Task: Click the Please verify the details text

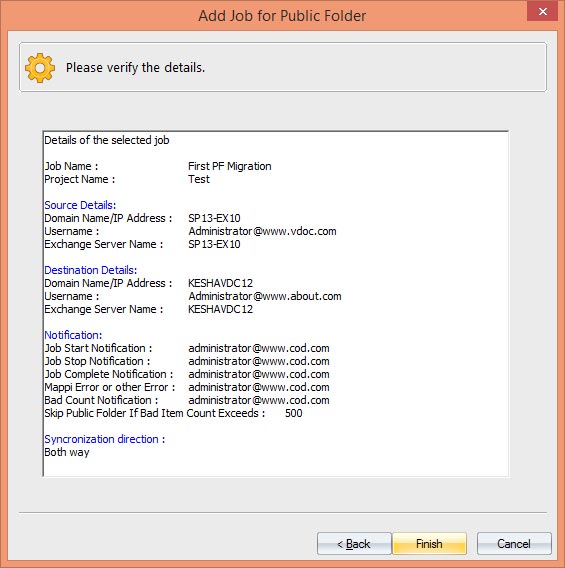Action: coord(135,68)
